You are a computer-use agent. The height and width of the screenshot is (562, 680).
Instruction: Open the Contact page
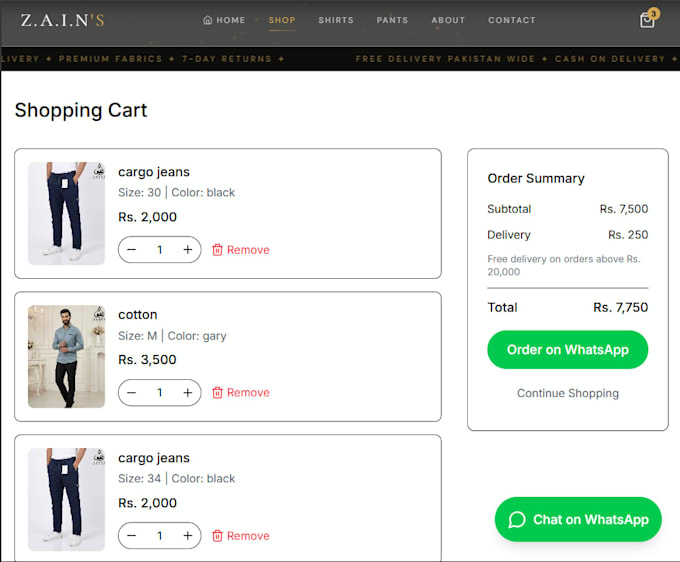pyautogui.click(x=512, y=20)
